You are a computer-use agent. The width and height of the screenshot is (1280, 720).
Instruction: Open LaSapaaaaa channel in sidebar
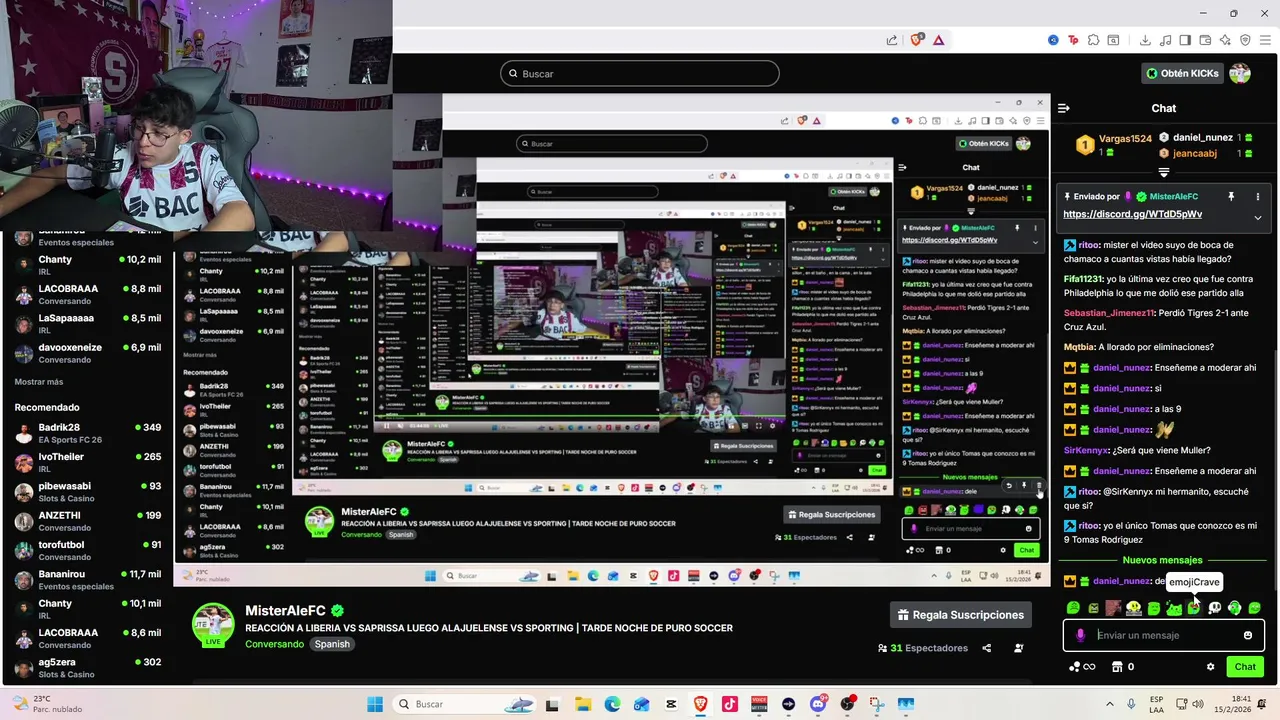tap(87, 324)
